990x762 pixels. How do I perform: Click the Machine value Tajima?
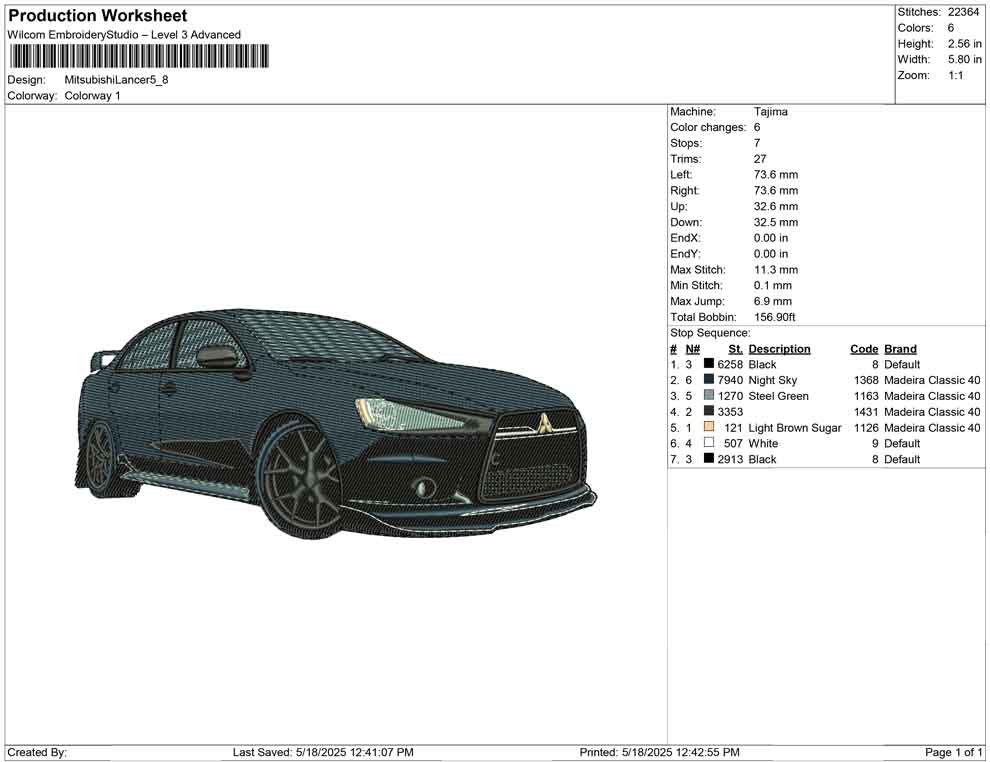(770, 112)
